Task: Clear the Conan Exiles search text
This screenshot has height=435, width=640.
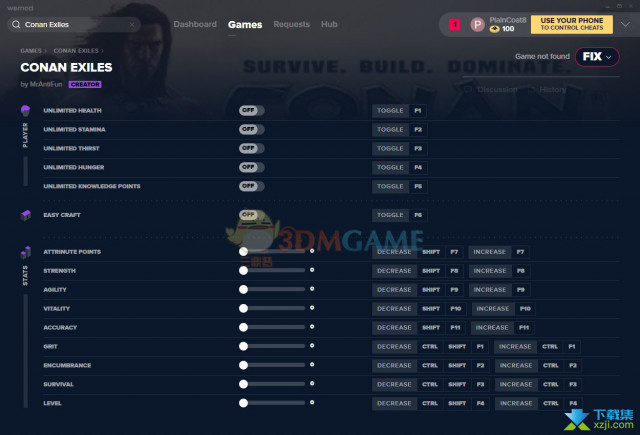Action: (x=132, y=24)
